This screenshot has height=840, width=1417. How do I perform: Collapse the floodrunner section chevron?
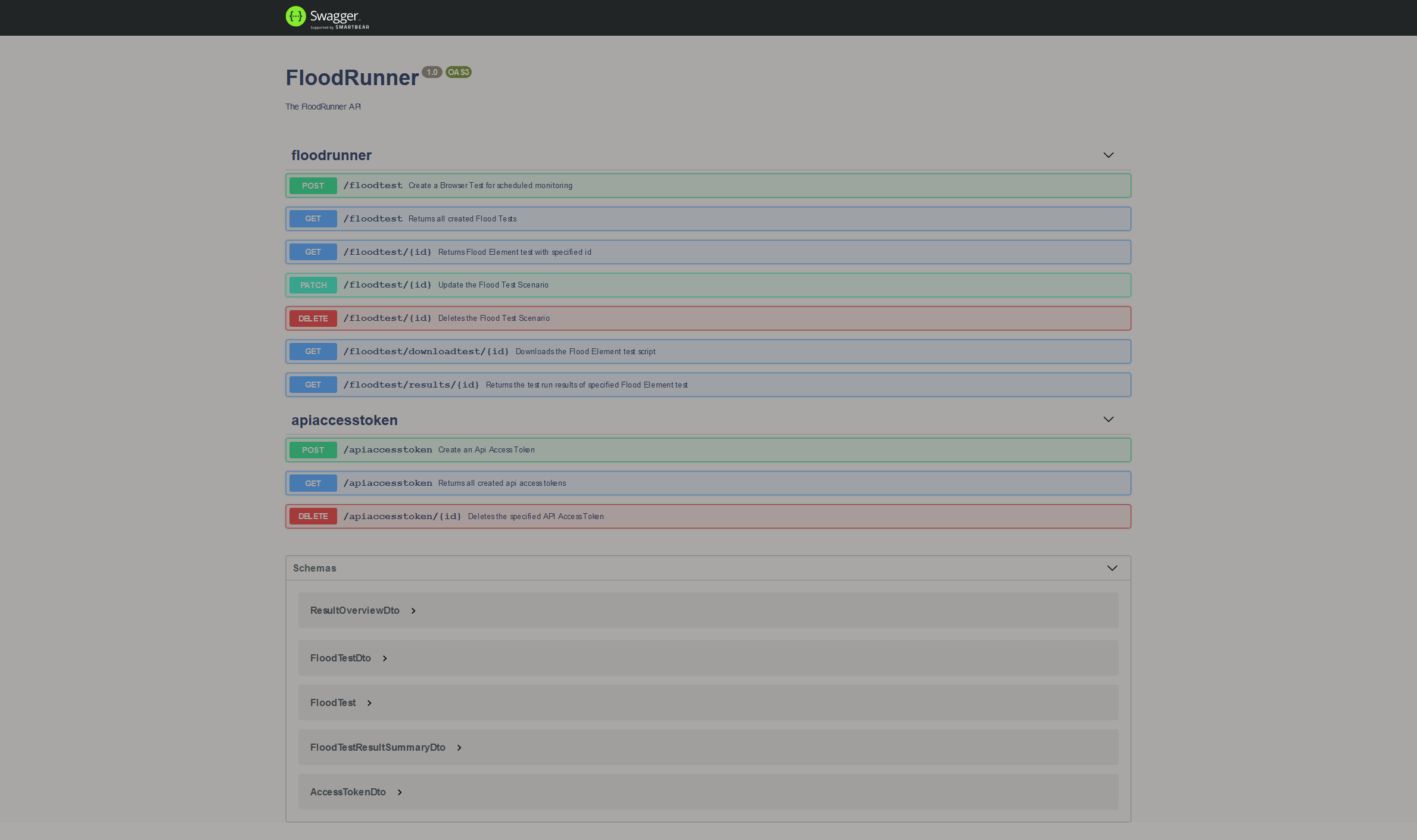pyautogui.click(x=1108, y=155)
